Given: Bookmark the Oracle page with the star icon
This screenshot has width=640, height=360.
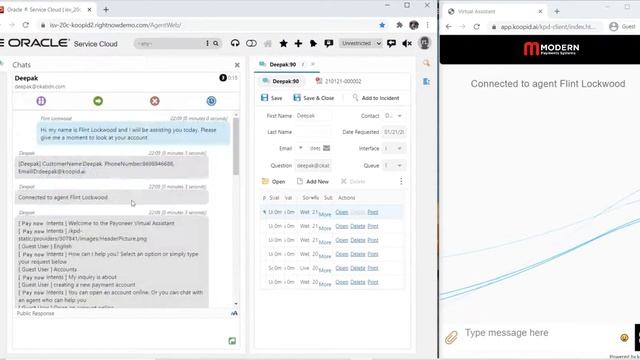Looking at the screenshot, I should 382,25.
